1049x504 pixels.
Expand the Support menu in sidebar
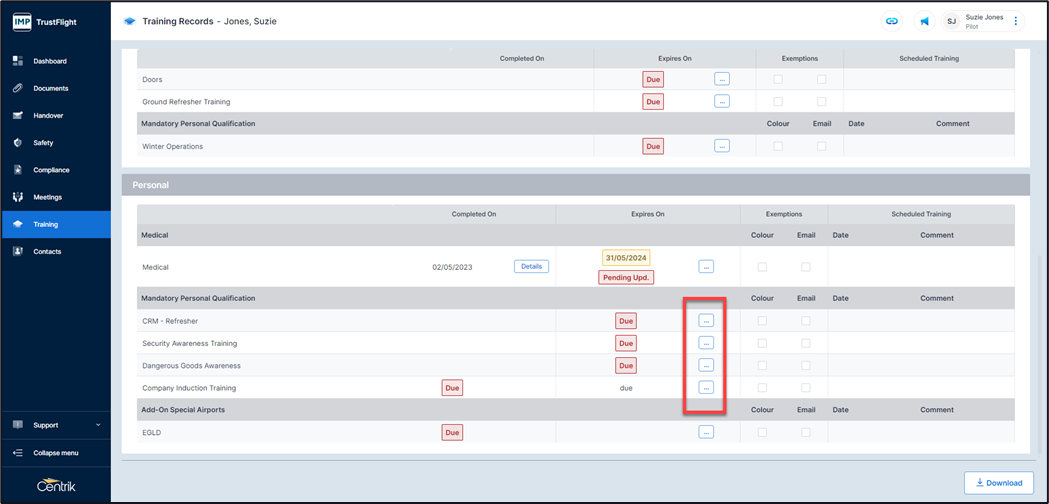pyautogui.click(x=56, y=425)
